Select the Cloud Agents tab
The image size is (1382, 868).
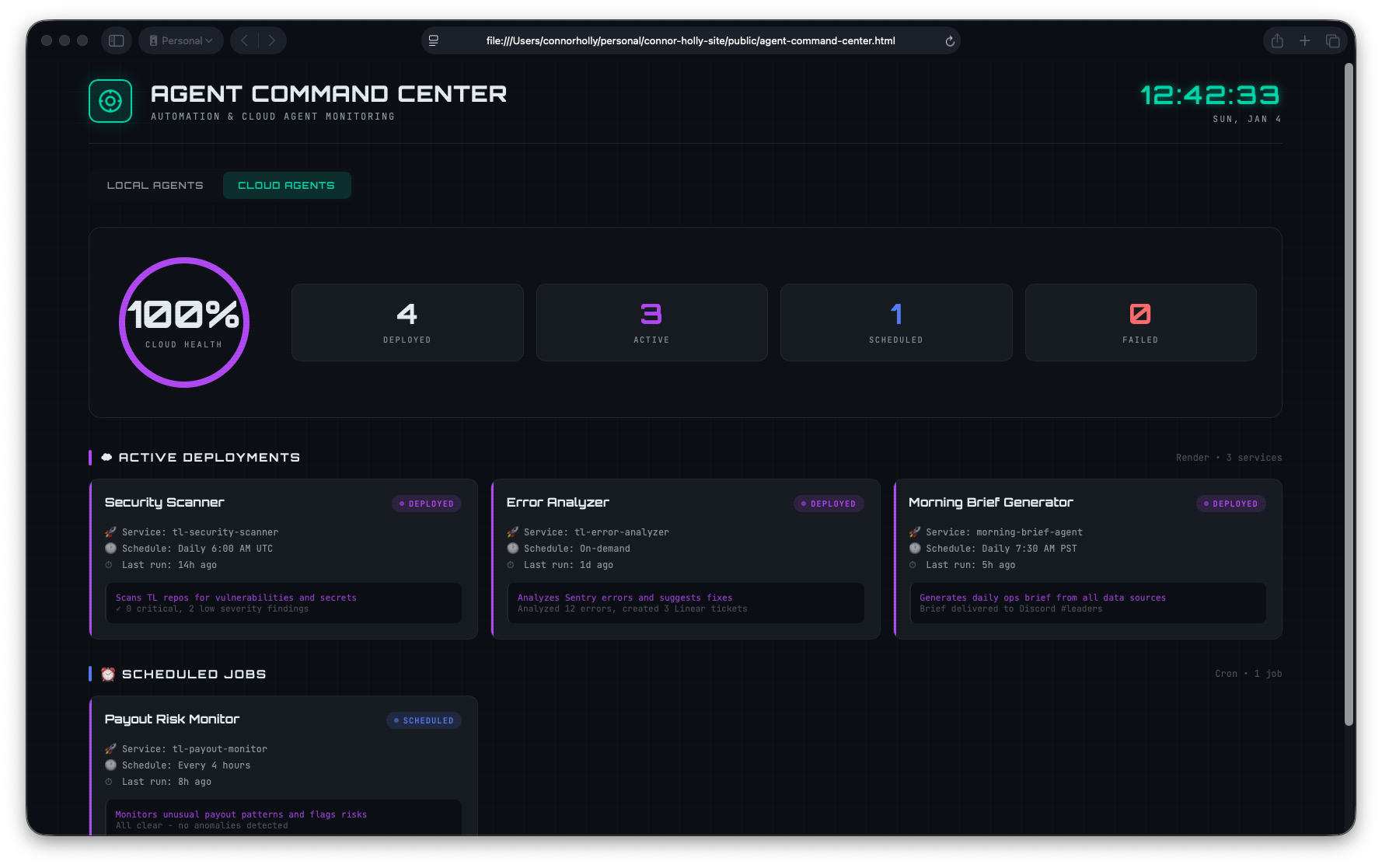click(287, 185)
